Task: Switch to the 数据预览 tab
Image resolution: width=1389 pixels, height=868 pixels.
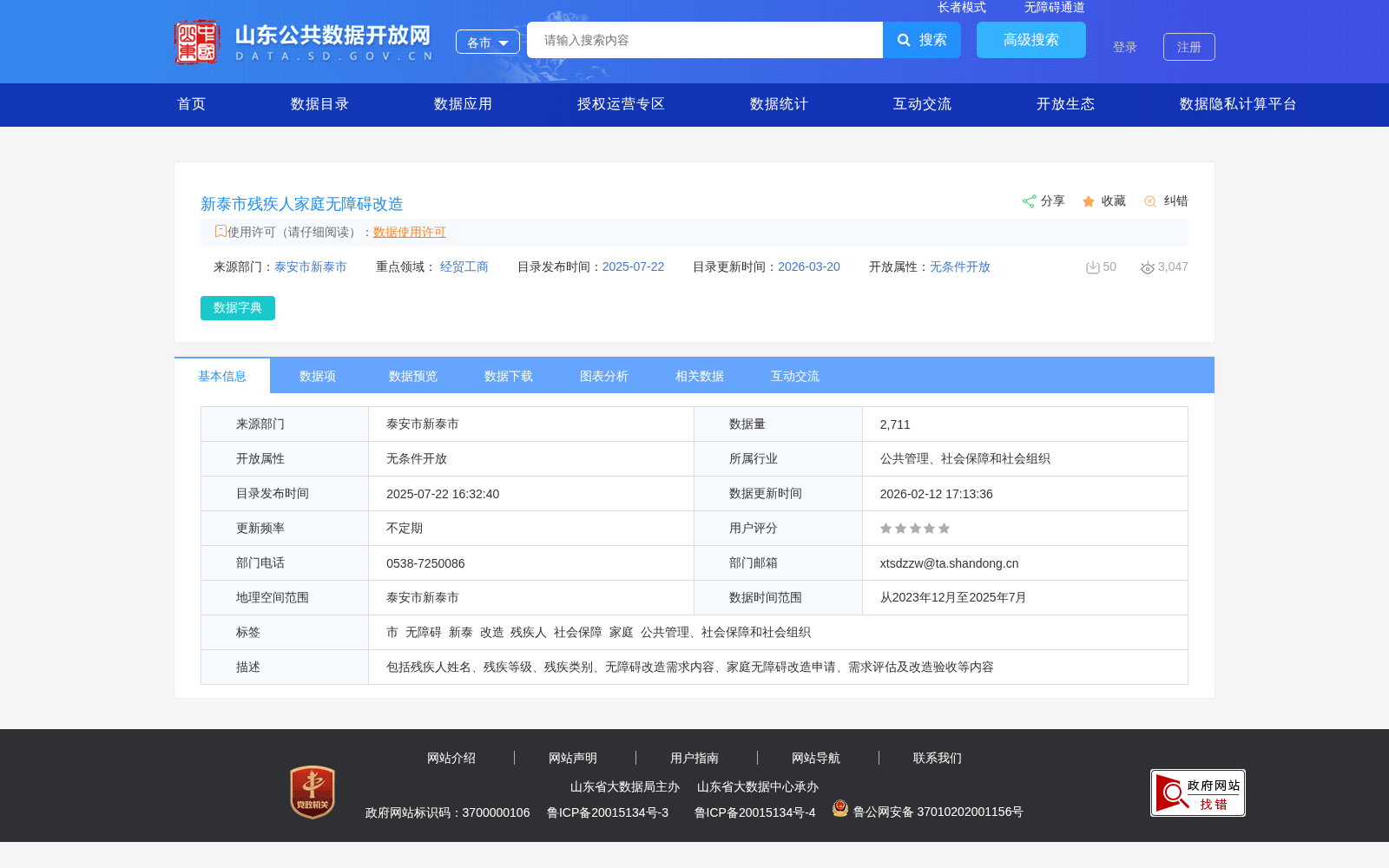Action: 413,376
